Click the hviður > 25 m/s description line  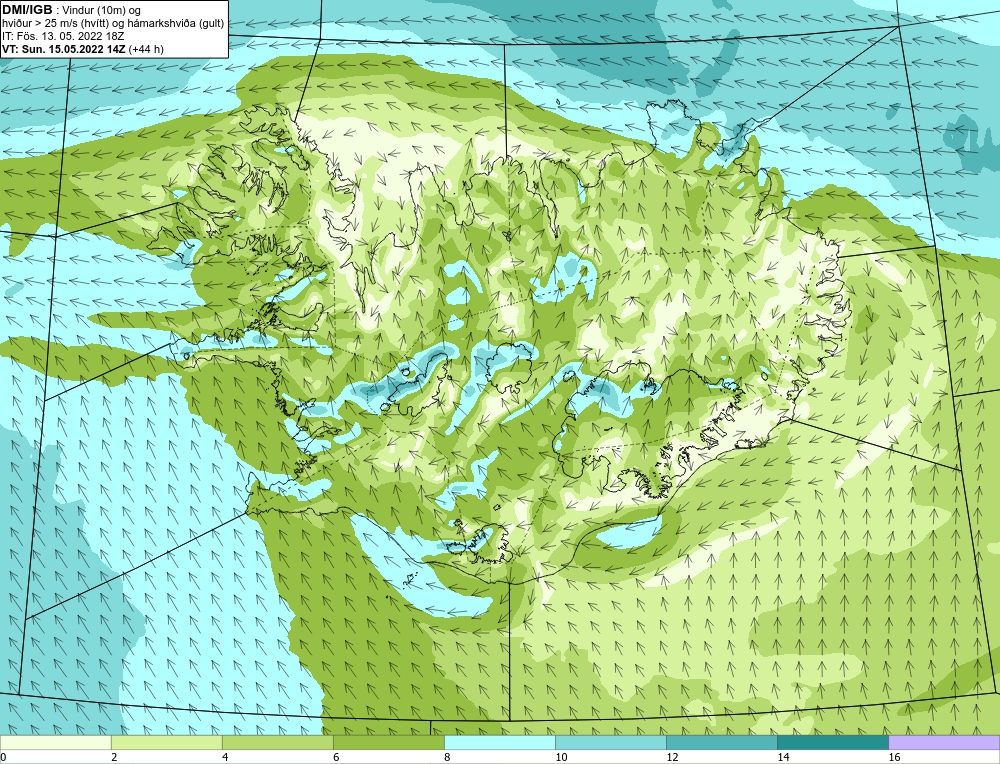tap(113, 23)
